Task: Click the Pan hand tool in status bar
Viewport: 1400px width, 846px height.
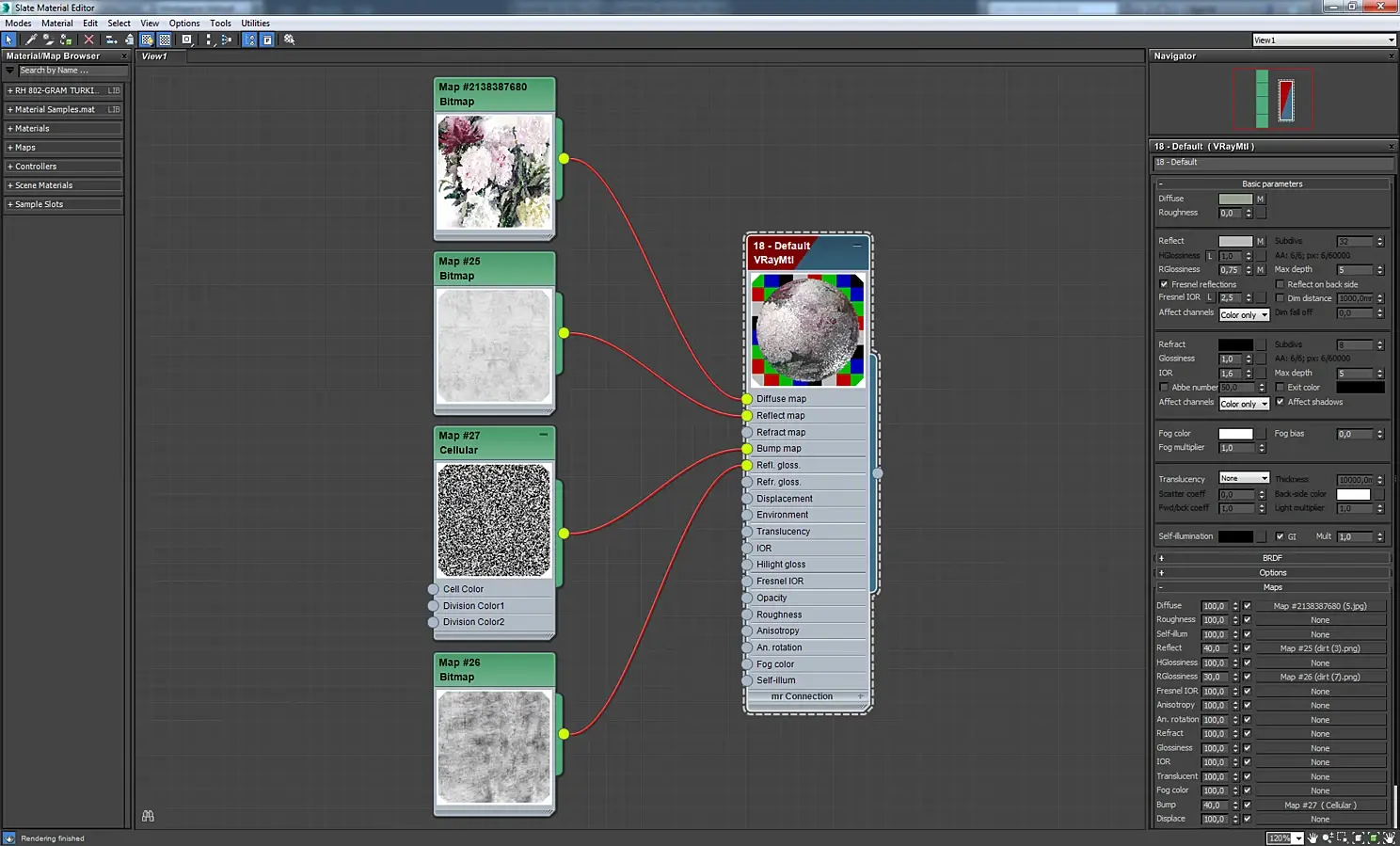Action: [1312, 838]
